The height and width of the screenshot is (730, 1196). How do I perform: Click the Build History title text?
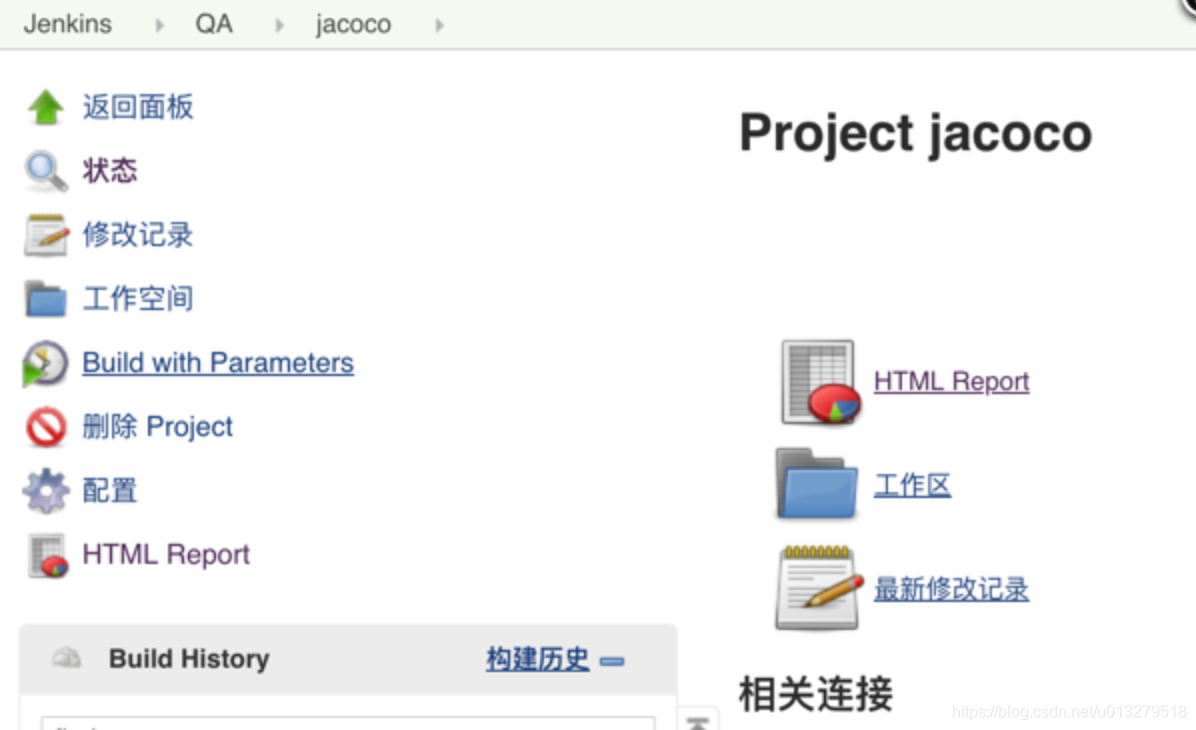pos(189,659)
